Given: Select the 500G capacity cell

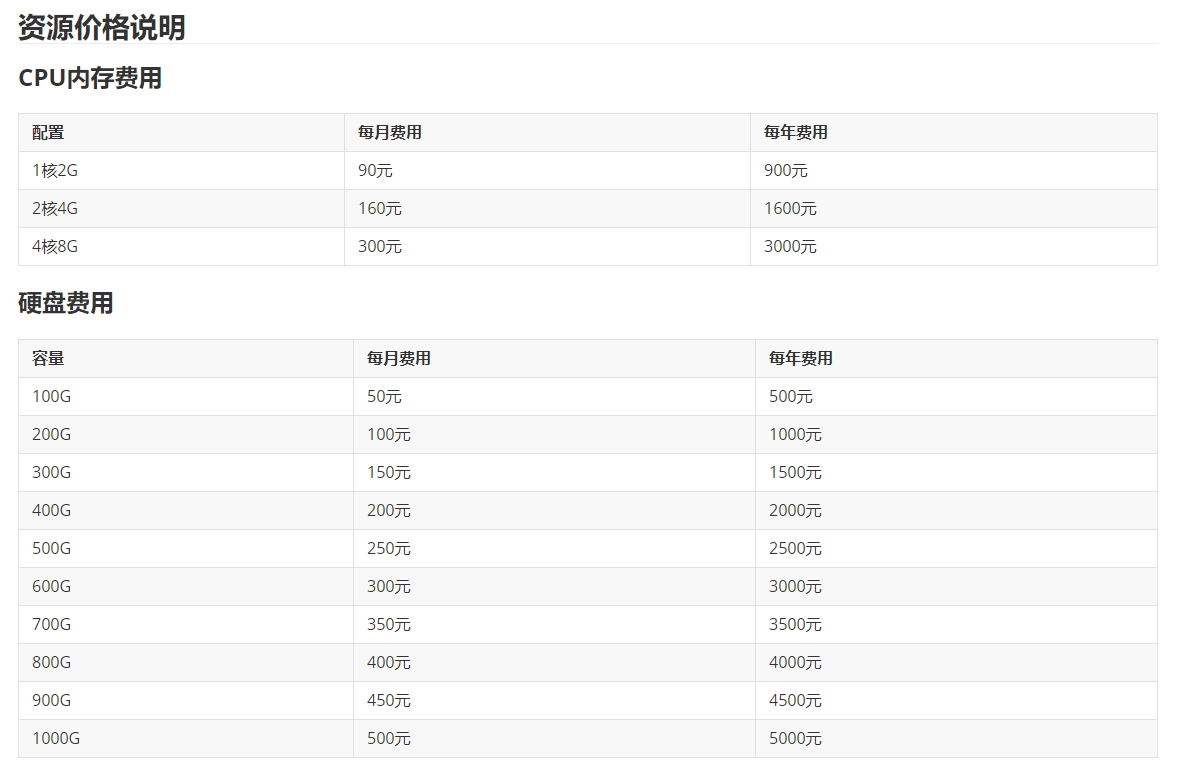Looking at the screenshot, I should (x=52, y=549).
